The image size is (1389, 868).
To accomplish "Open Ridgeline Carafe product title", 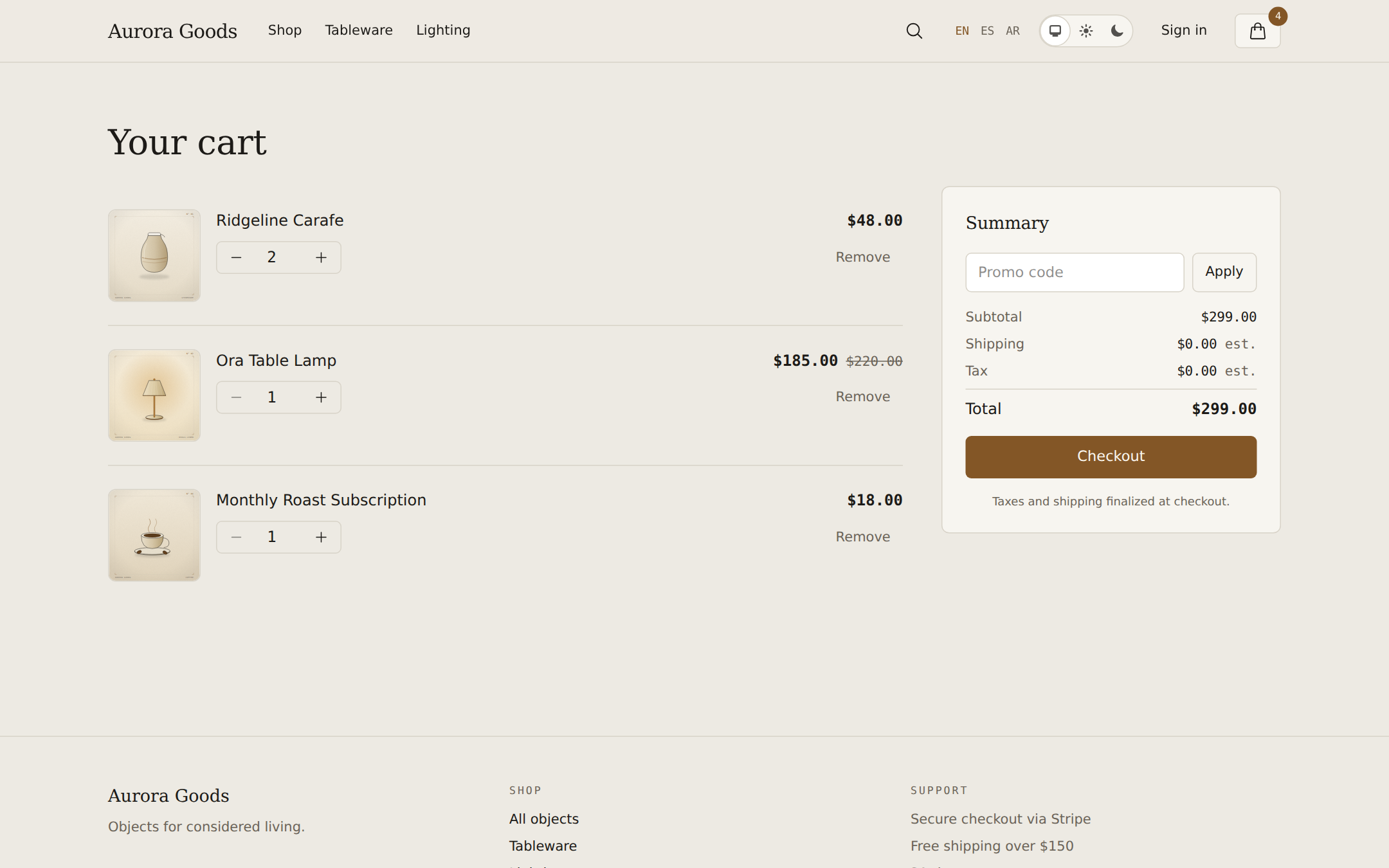I will pyautogui.click(x=280, y=221).
